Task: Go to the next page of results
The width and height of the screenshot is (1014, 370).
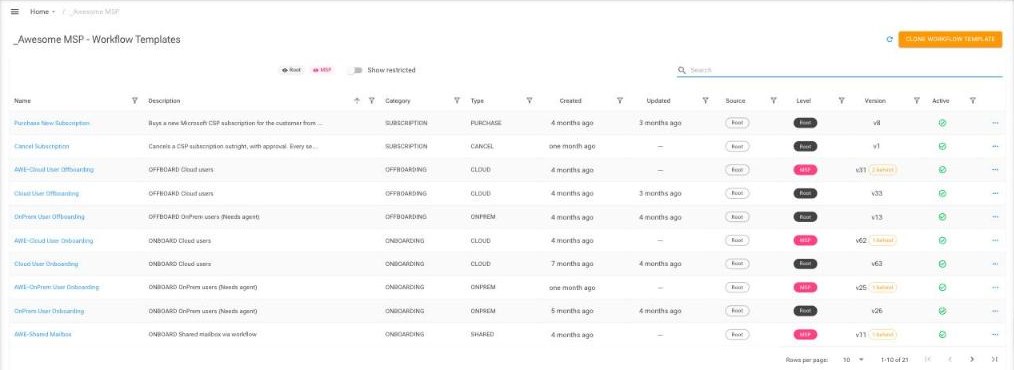Action: (x=972, y=359)
